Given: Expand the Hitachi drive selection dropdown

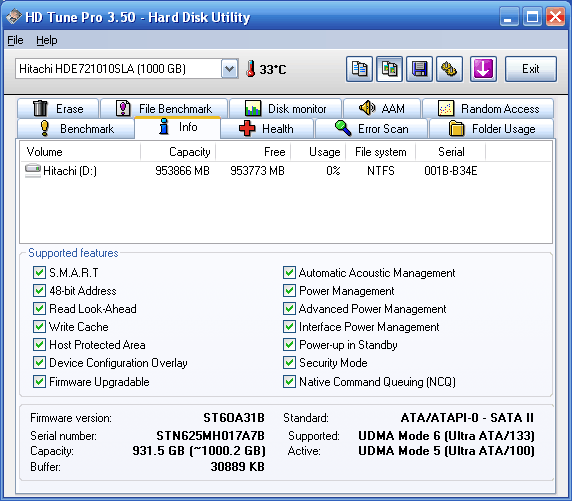Looking at the screenshot, I should (x=229, y=69).
